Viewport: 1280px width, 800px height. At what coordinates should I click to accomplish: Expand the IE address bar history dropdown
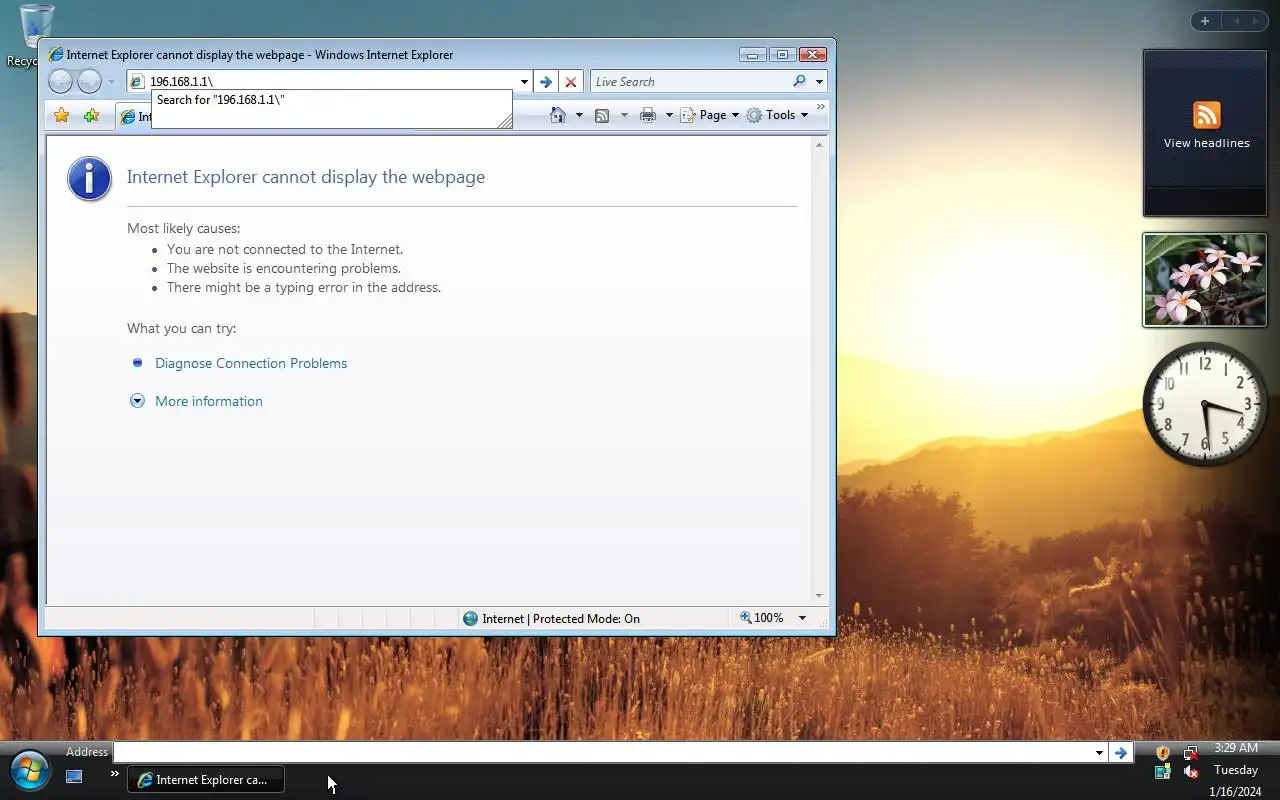(x=524, y=82)
